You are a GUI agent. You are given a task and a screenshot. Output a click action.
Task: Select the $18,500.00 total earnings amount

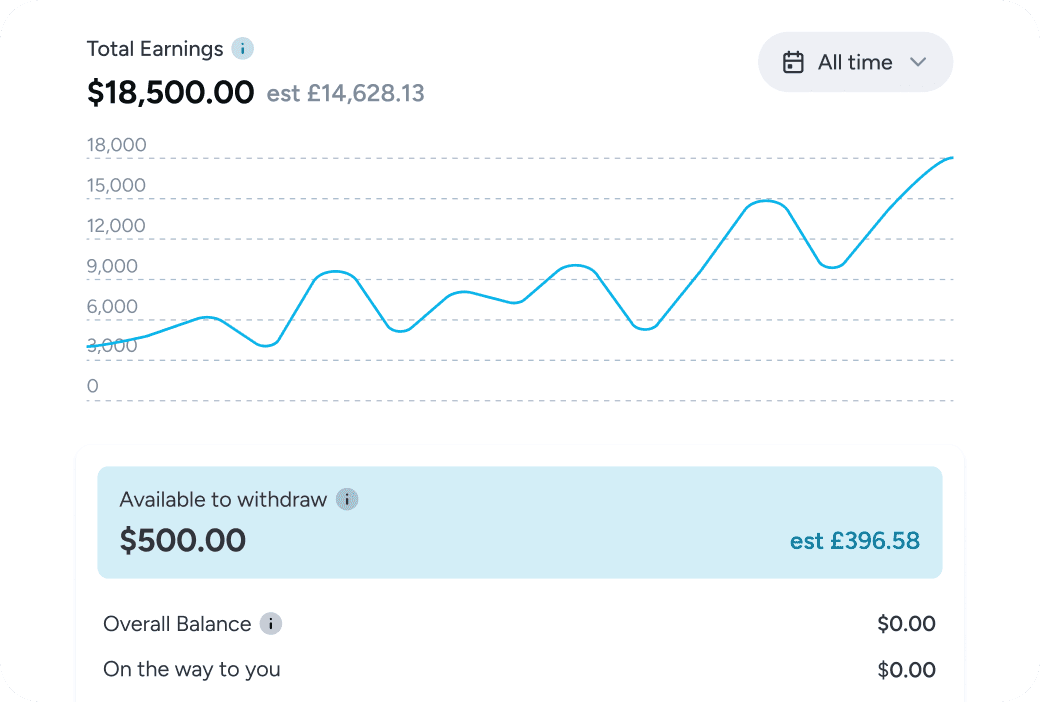170,93
